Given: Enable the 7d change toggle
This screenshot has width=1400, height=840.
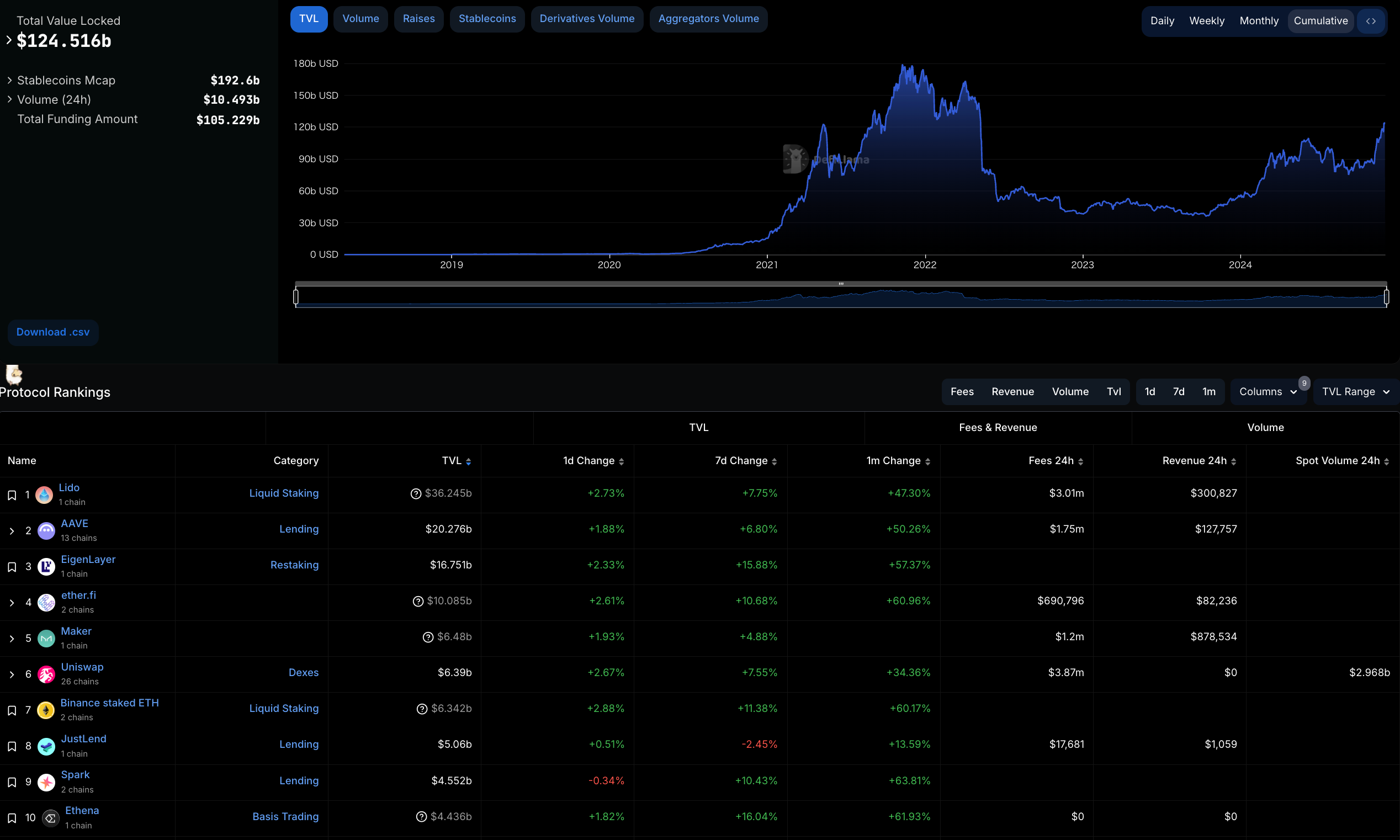Looking at the screenshot, I should (1179, 392).
